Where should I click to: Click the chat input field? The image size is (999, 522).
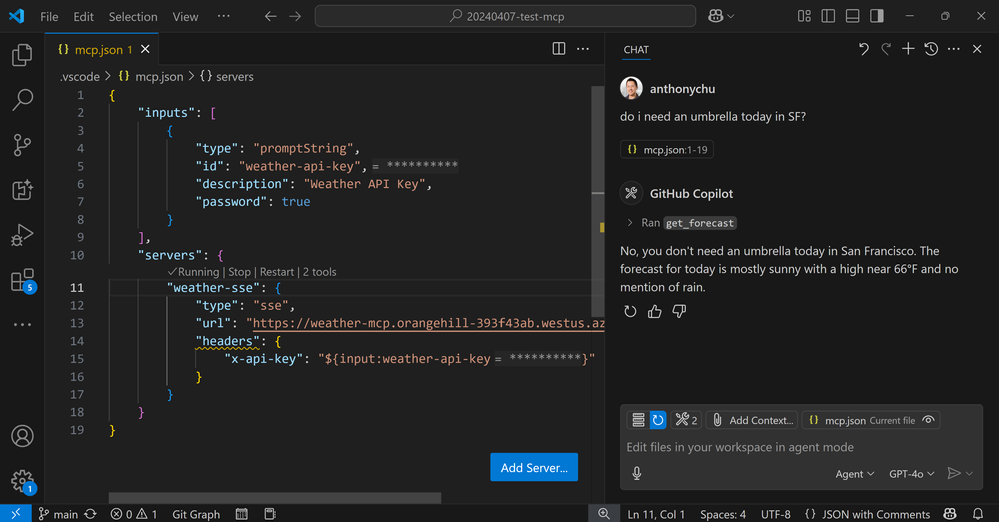tap(800, 447)
